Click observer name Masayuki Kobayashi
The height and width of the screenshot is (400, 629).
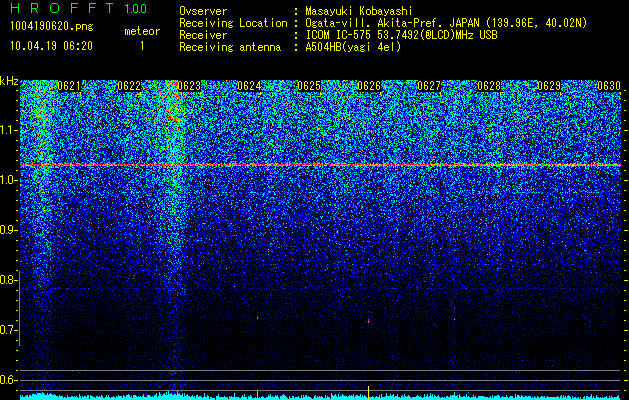coord(359,11)
